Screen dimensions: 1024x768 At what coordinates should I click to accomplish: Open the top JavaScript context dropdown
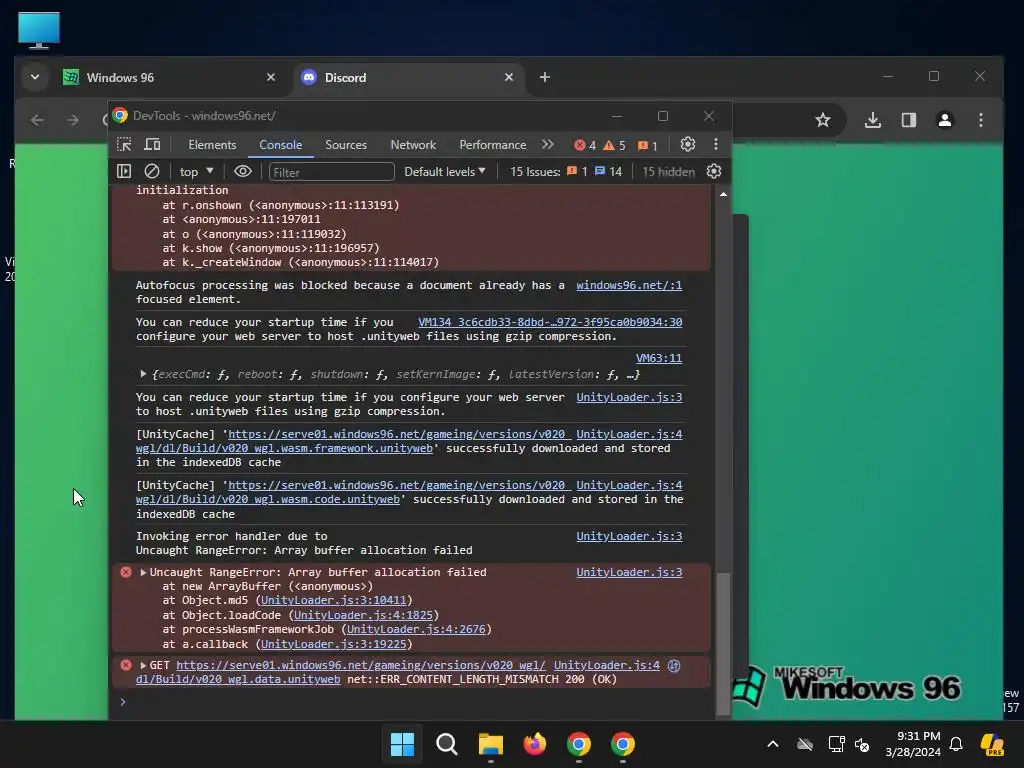tap(197, 172)
